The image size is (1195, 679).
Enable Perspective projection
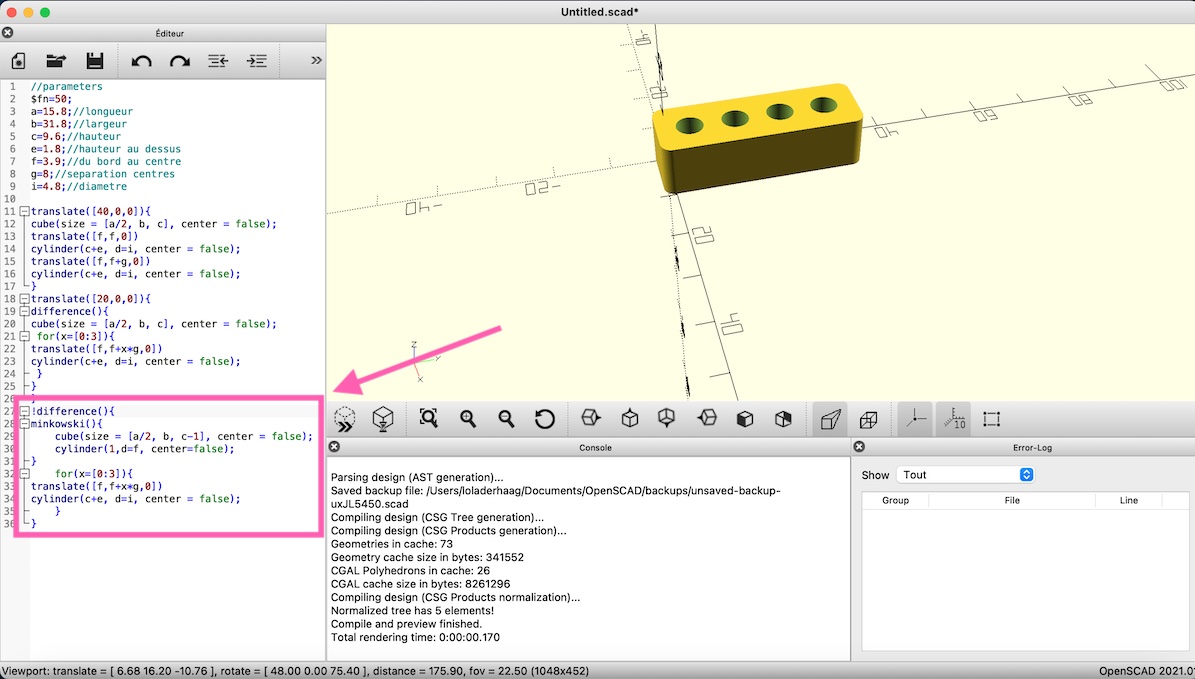(x=830, y=418)
